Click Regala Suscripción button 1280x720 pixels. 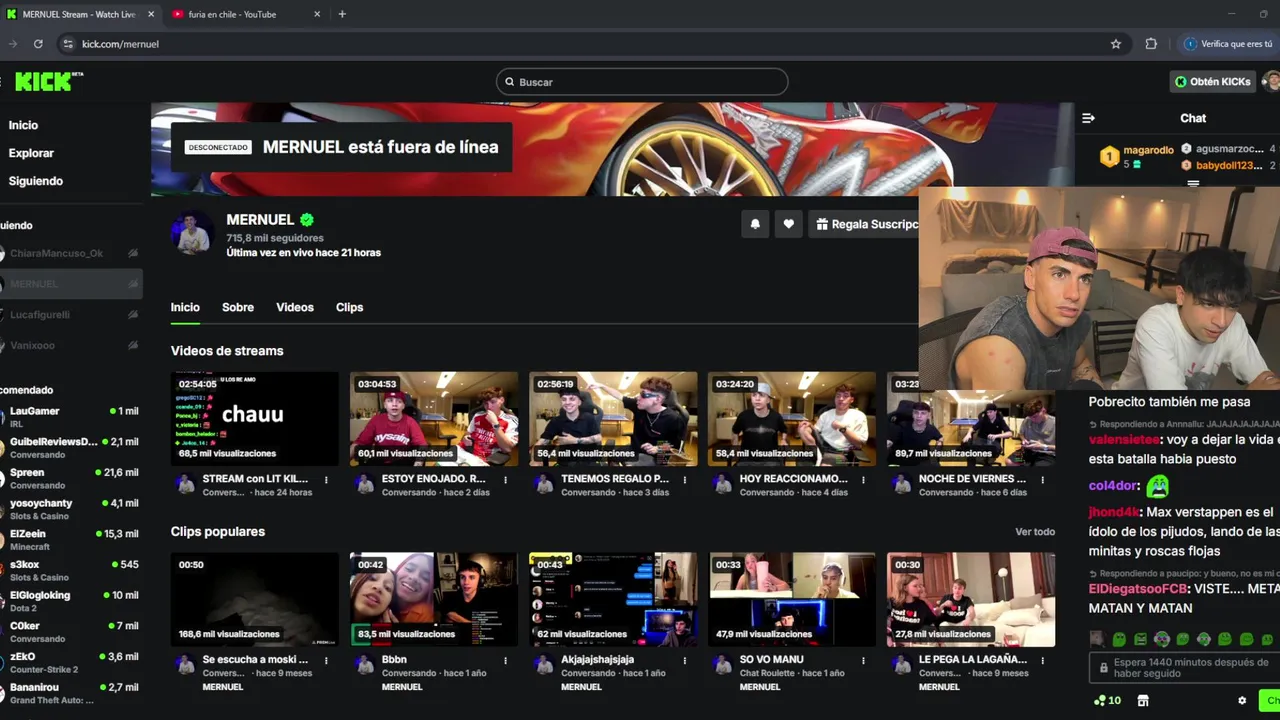866,224
